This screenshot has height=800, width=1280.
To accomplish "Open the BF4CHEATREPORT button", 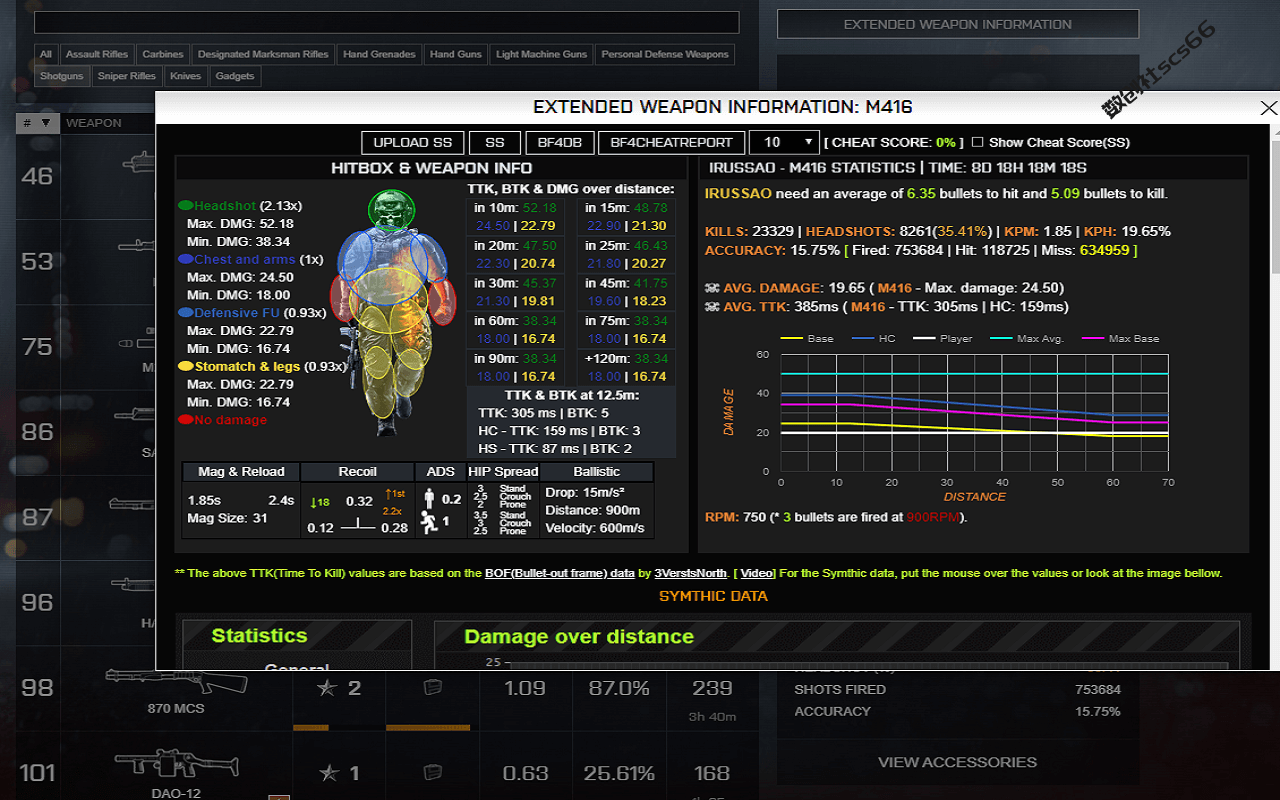I will pos(671,142).
